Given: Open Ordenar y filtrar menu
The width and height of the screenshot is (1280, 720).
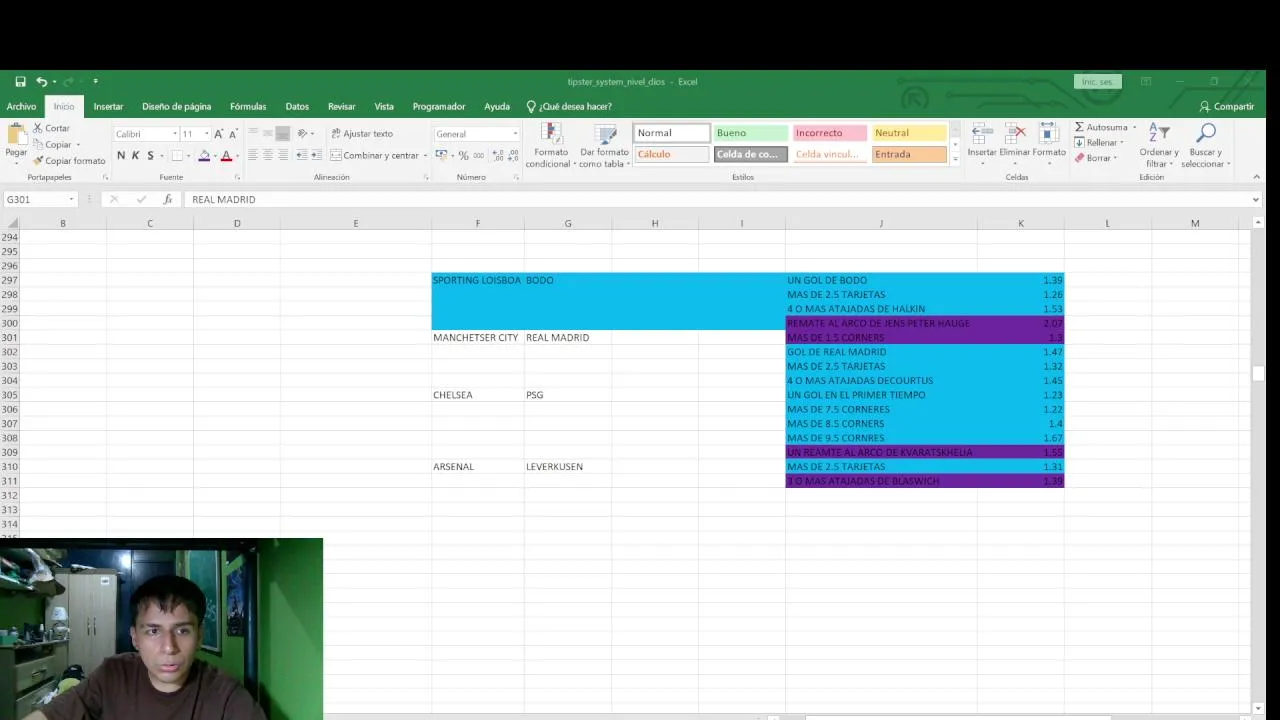Looking at the screenshot, I should tap(1159, 146).
